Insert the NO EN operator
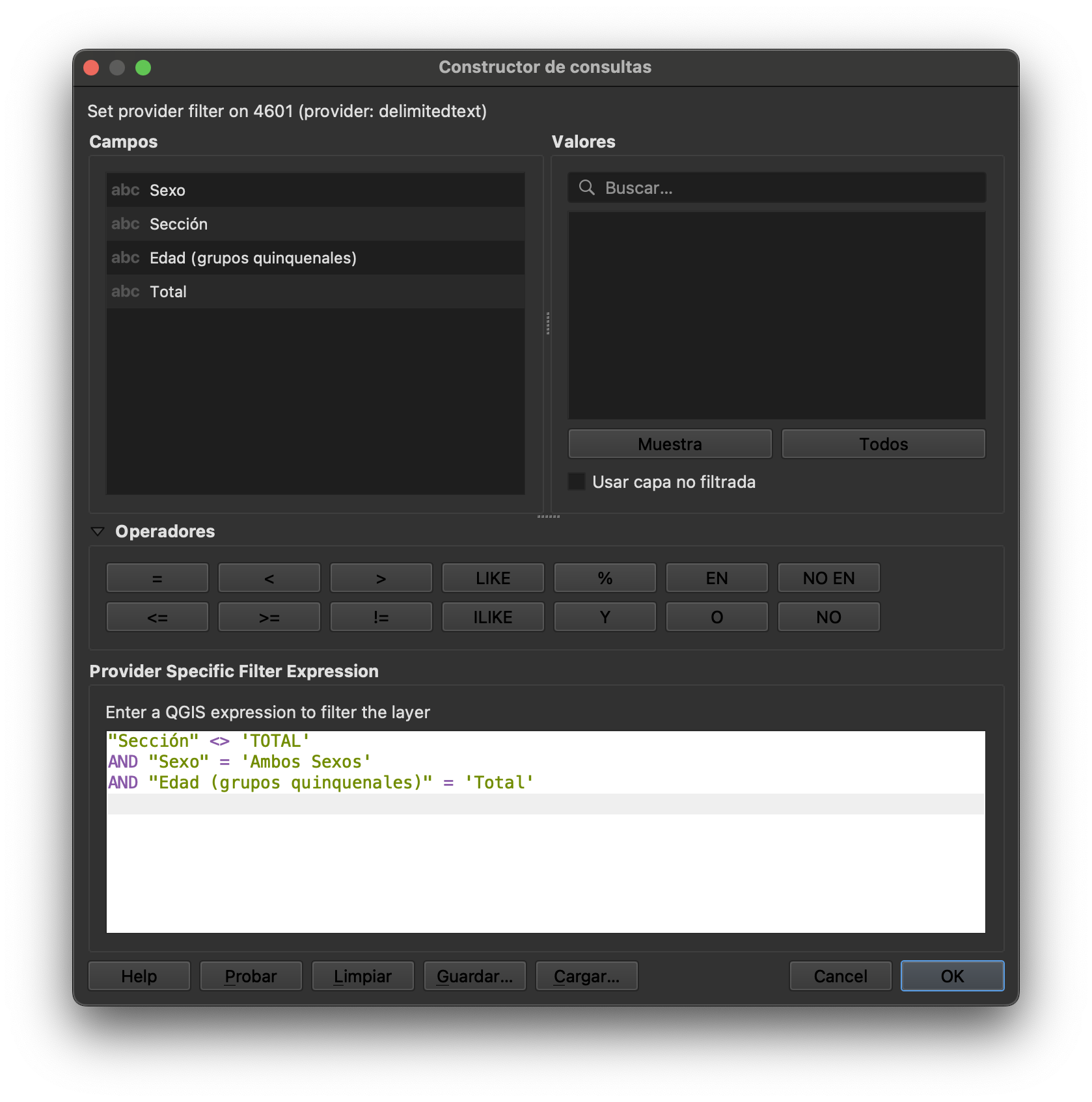Image resolution: width=1092 pixels, height=1102 pixels. coord(829,578)
